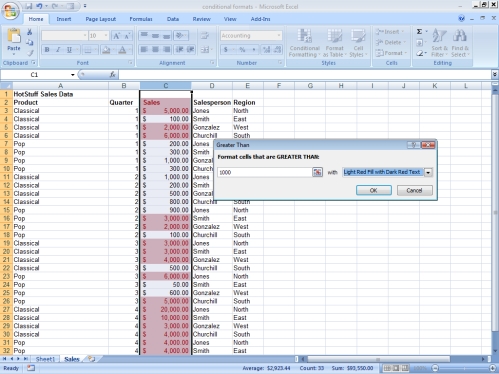Toggle Italic formatting

click(x=58, y=50)
